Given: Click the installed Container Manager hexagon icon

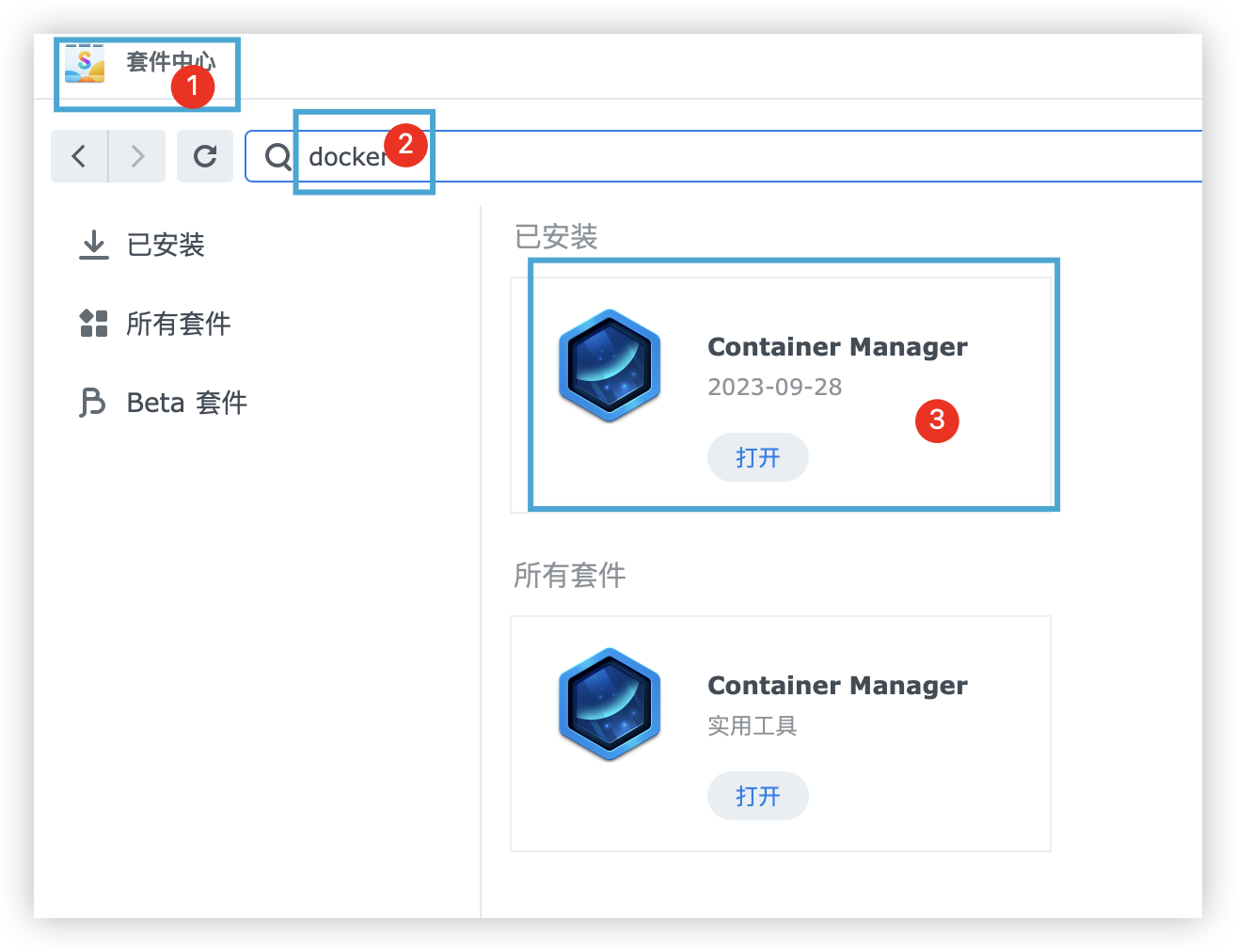Looking at the screenshot, I should (x=609, y=366).
